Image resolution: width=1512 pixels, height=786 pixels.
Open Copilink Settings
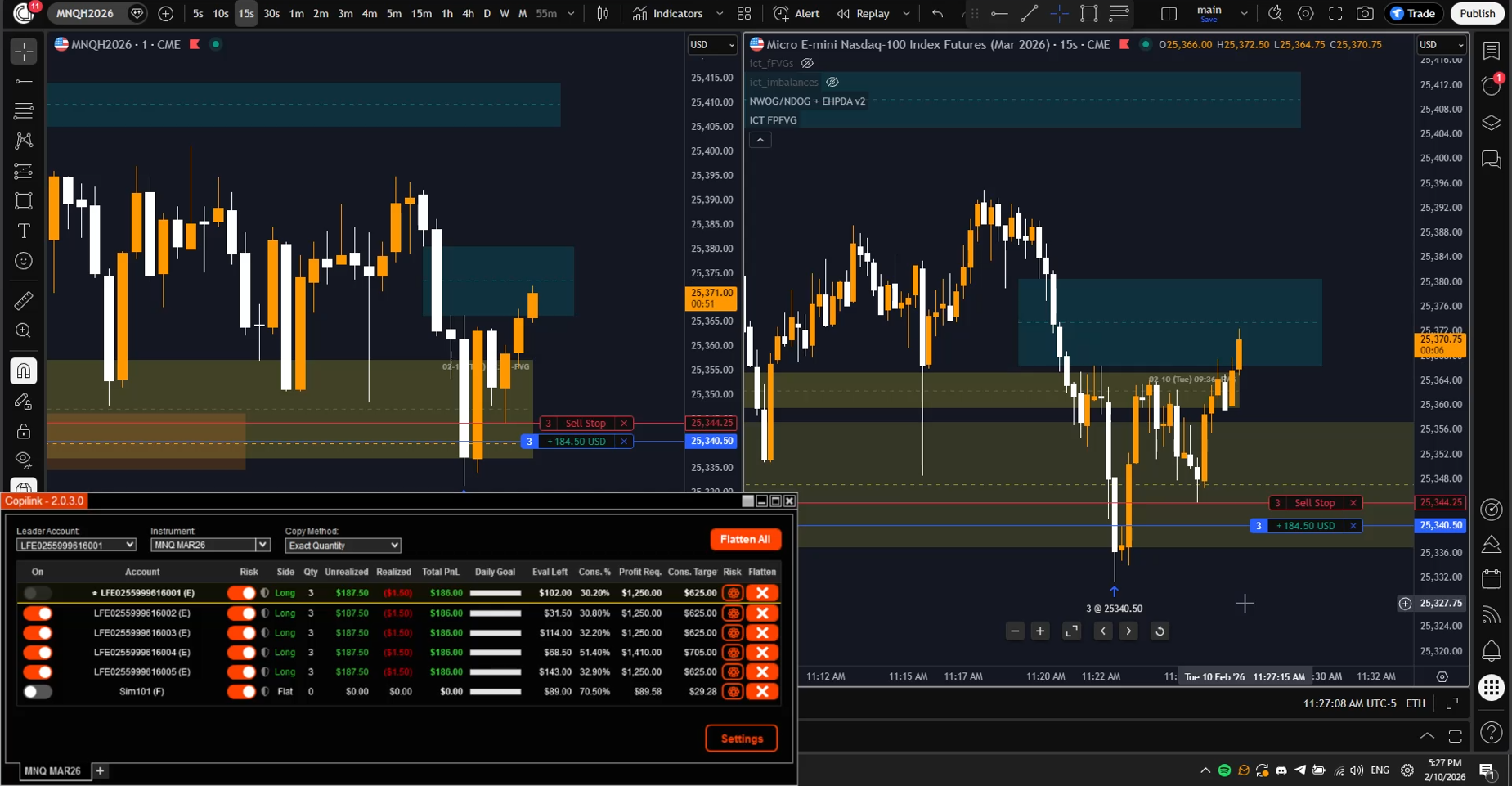[x=741, y=738]
